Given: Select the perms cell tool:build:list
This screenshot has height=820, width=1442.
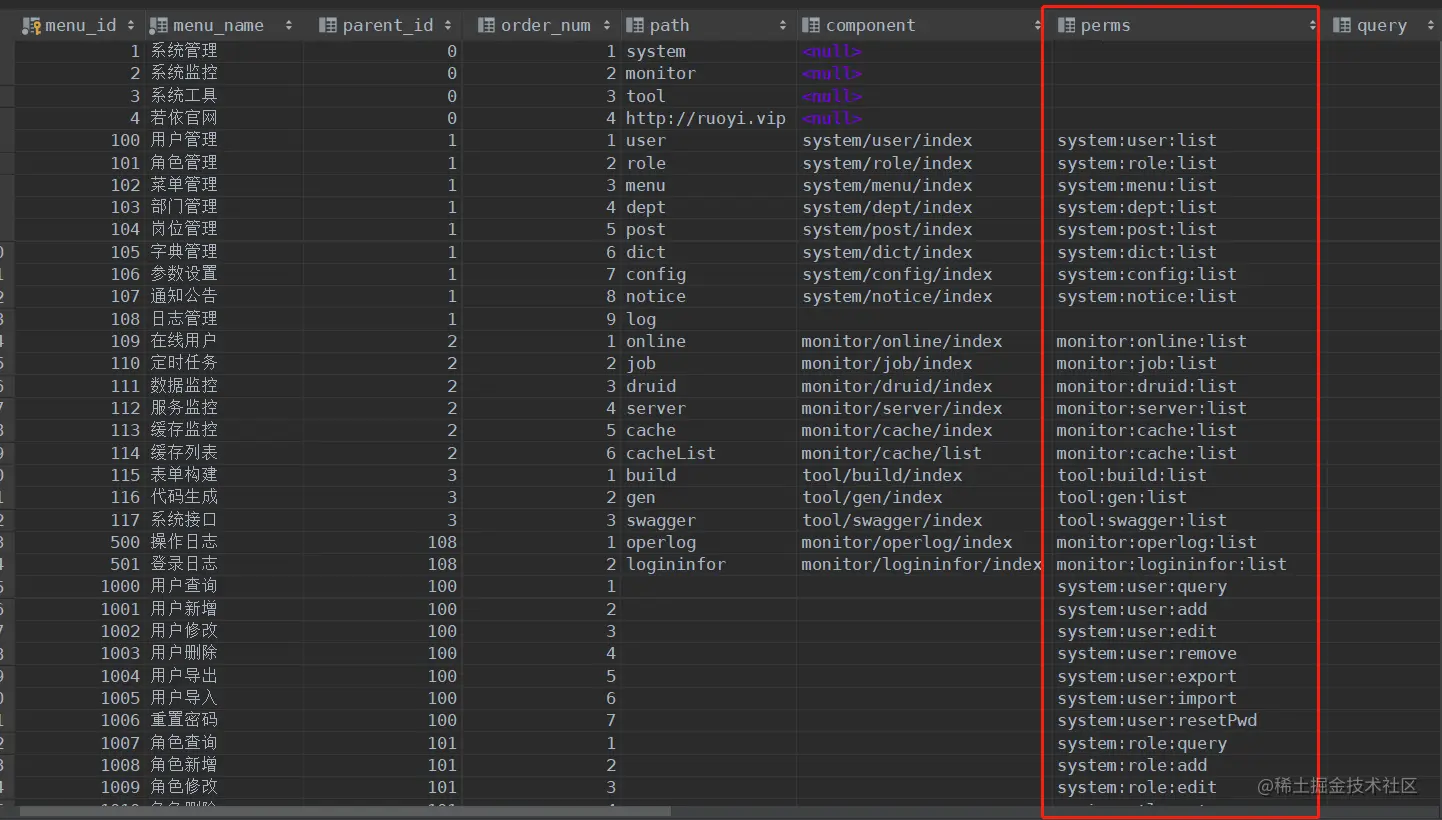Looking at the screenshot, I should click(x=1132, y=475).
